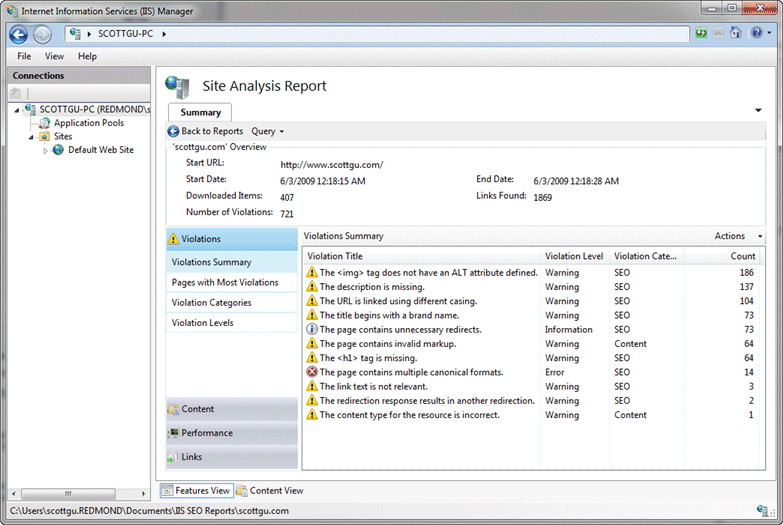Click the warning icon for missing ALT attribute row
Image resolution: width=783 pixels, height=525 pixels.
click(312, 272)
